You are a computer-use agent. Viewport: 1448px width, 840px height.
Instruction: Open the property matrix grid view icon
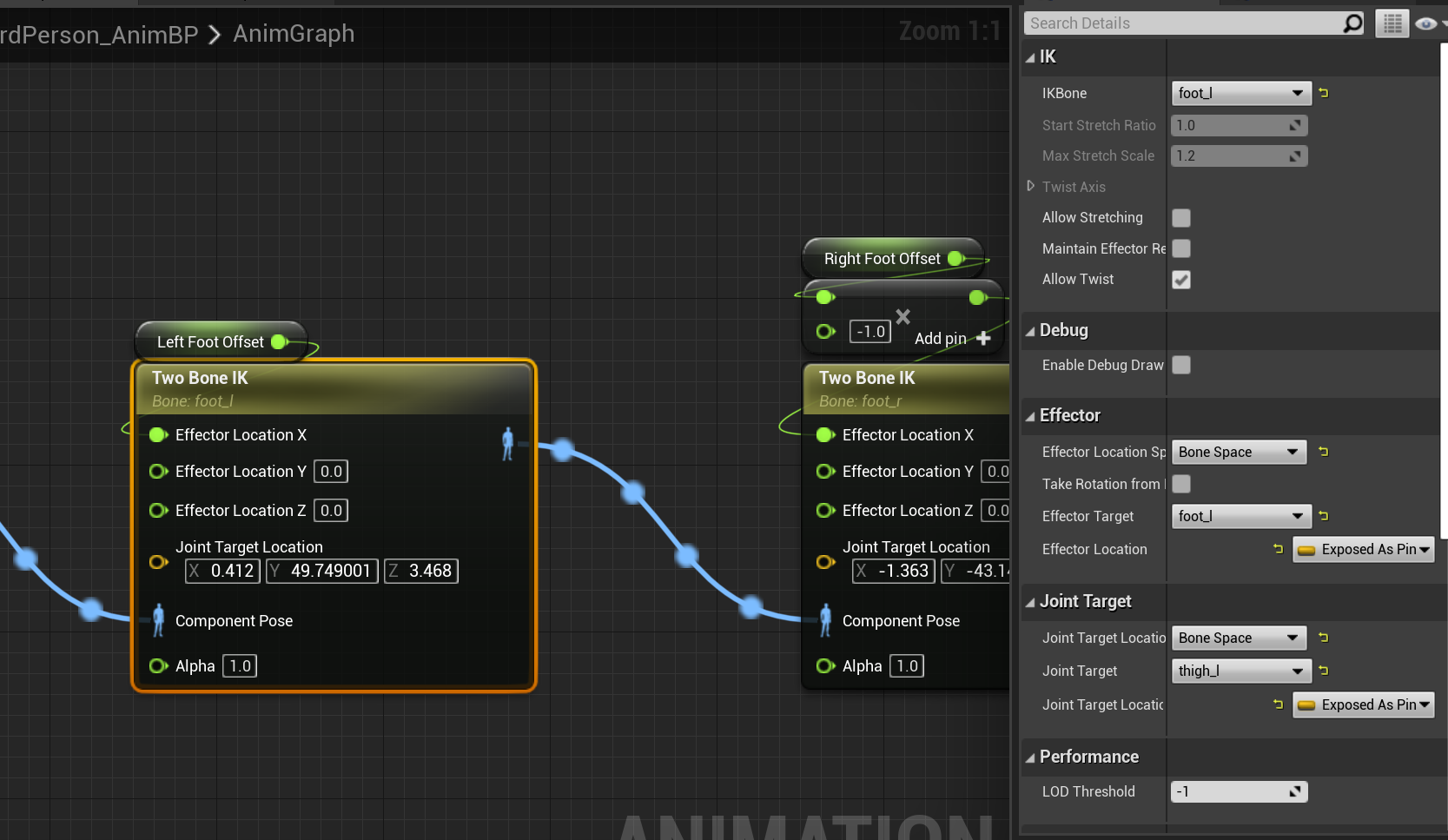pos(1392,23)
